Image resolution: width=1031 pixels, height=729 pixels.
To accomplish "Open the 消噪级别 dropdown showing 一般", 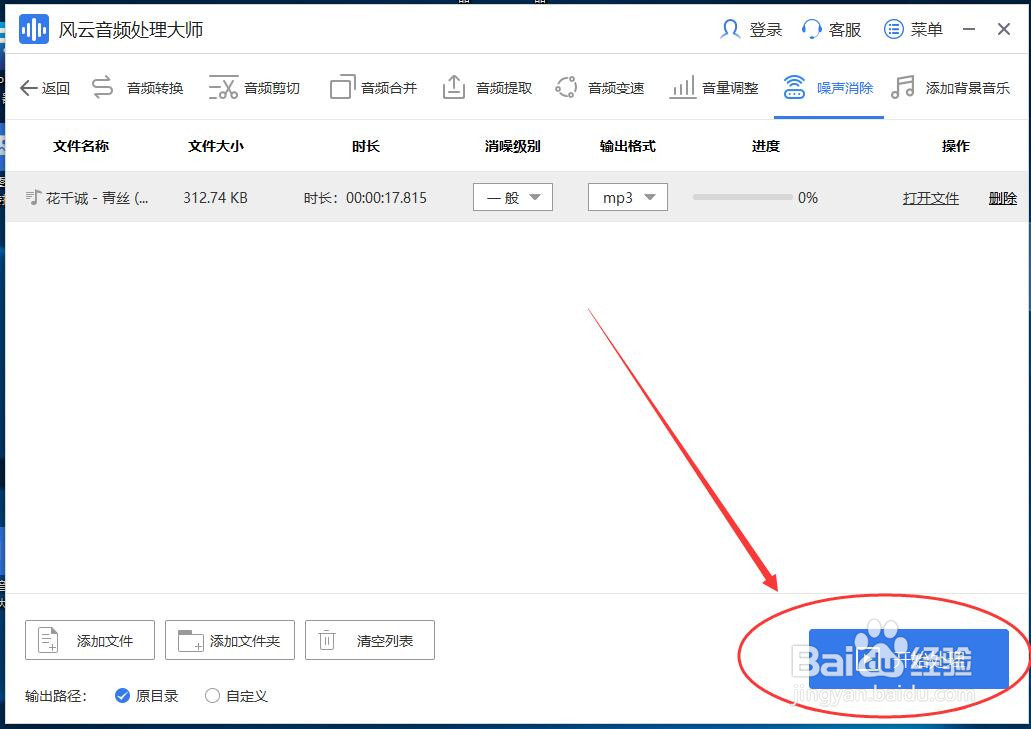I will (x=512, y=197).
